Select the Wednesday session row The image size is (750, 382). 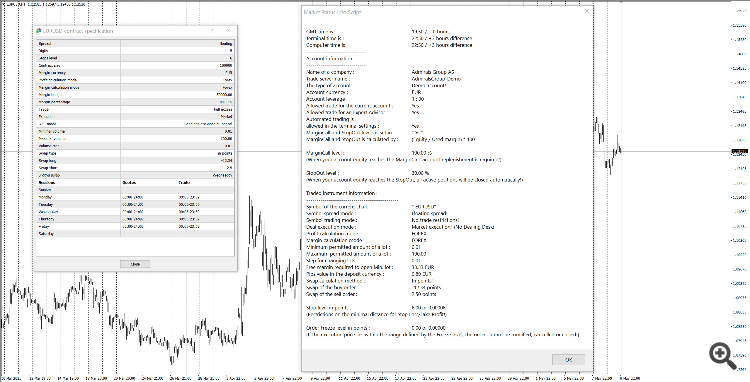tap(135, 212)
